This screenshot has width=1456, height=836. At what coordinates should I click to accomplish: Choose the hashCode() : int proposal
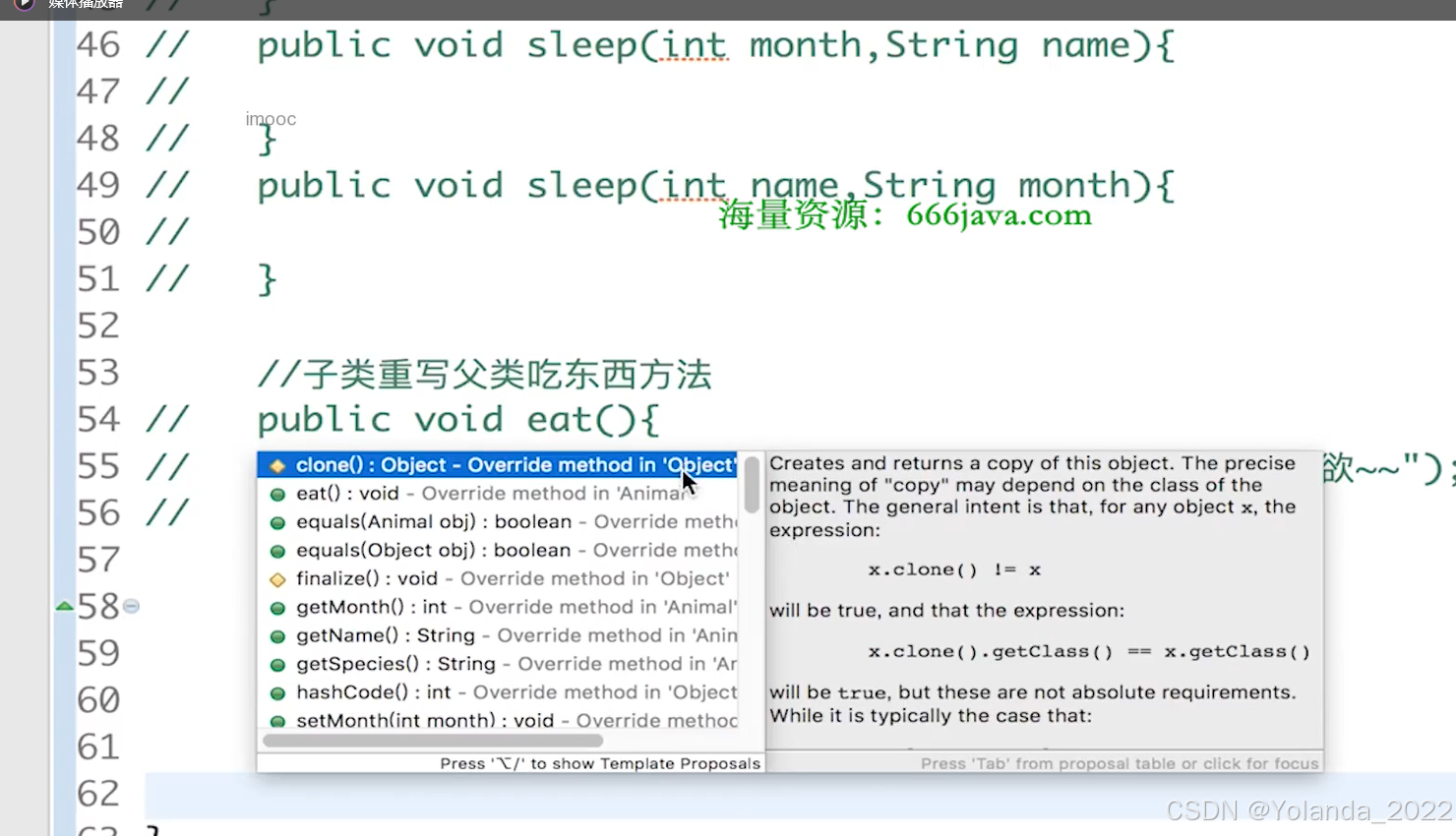(497, 693)
